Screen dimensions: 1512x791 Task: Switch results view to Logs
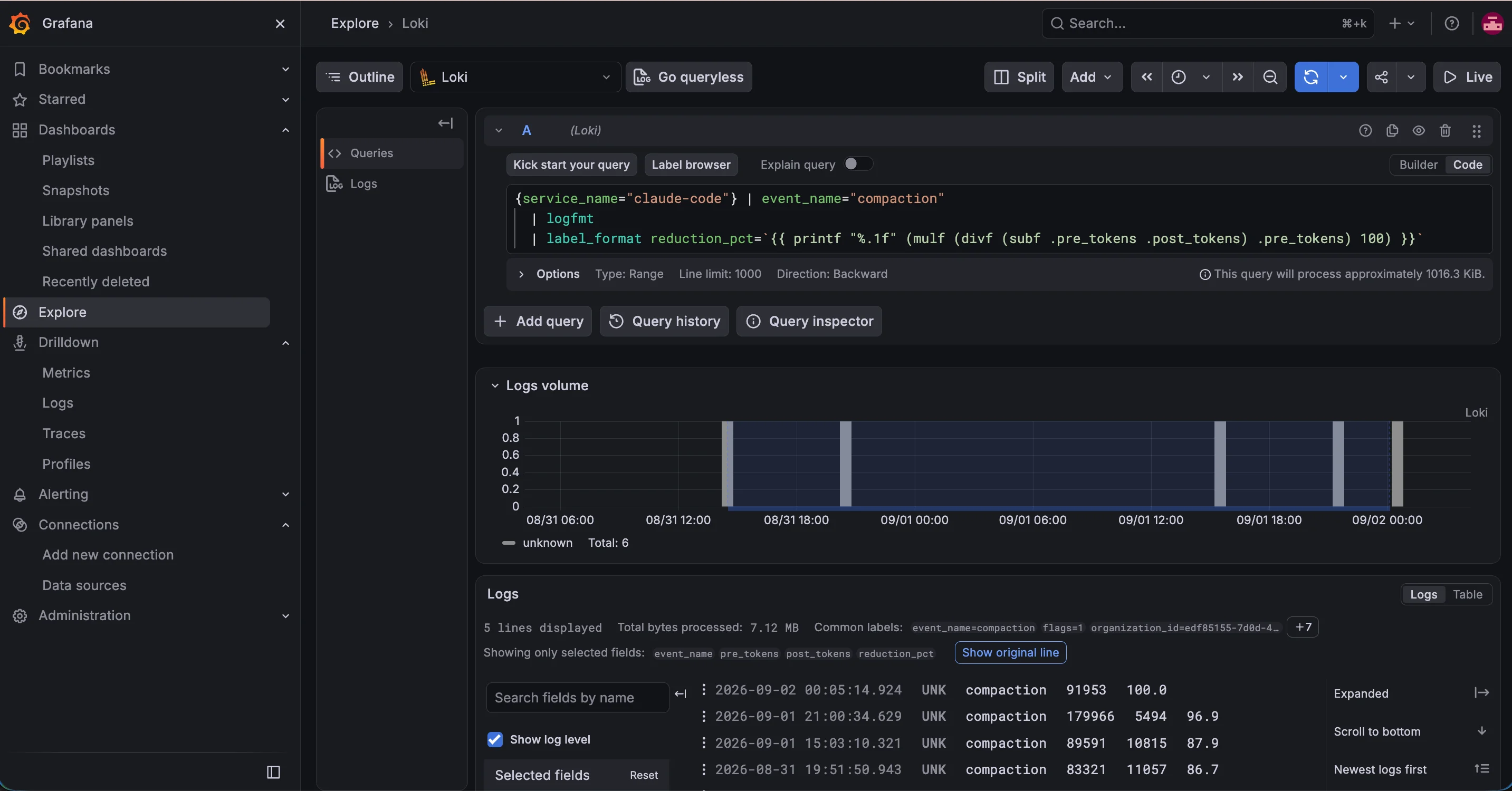(1423, 594)
